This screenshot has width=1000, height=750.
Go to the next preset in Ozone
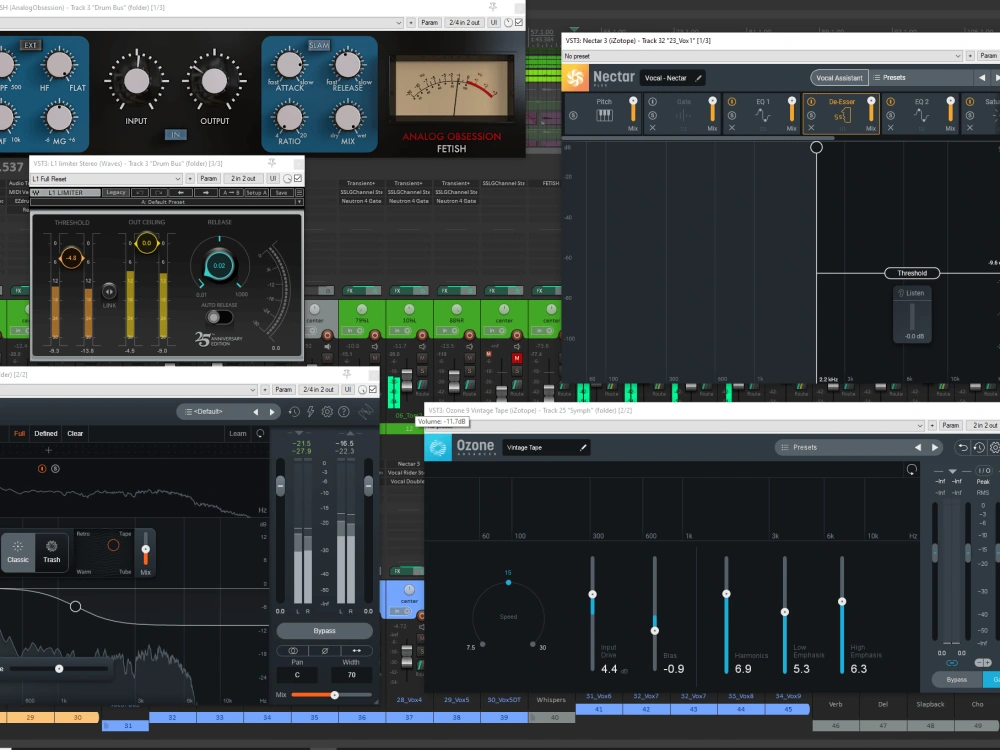coord(935,448)
